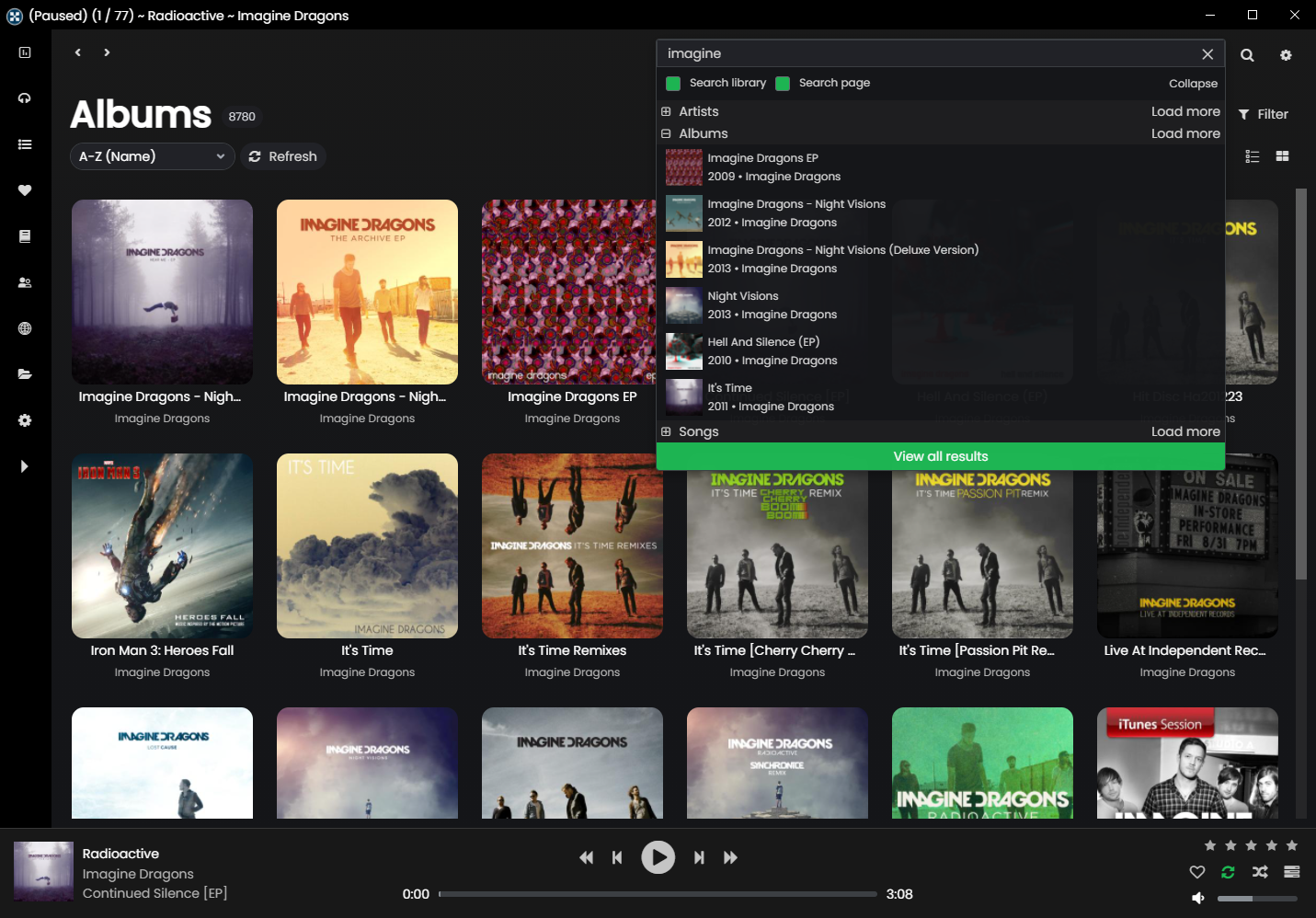Collapse the Albums search results section

665,133
